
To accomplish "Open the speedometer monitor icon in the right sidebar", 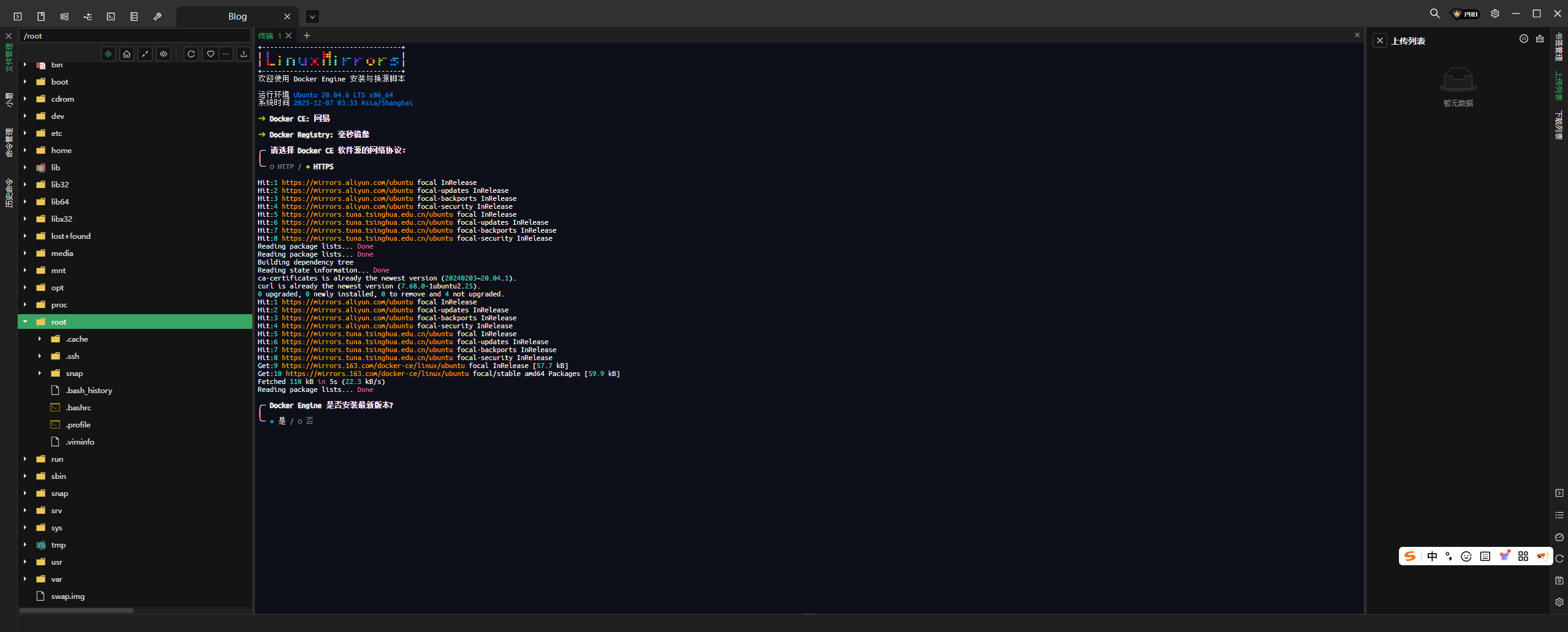I will point(1559,537).
